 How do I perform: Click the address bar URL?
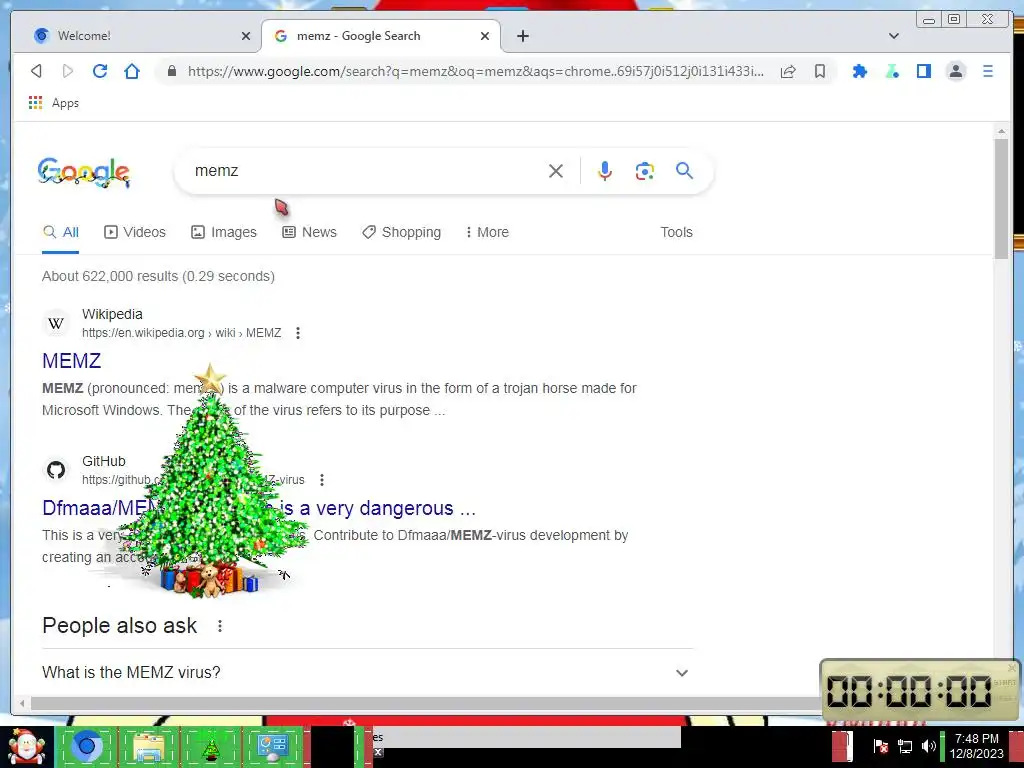(475, 71)
